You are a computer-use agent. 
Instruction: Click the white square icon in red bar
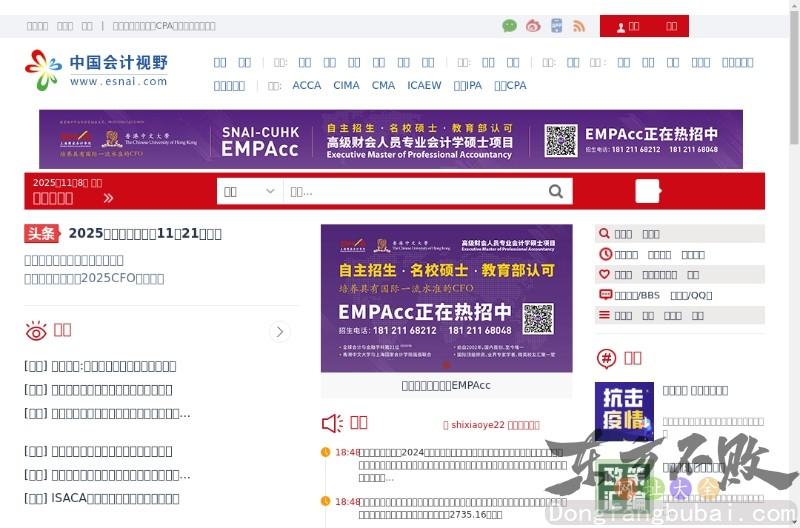(648, 191)
